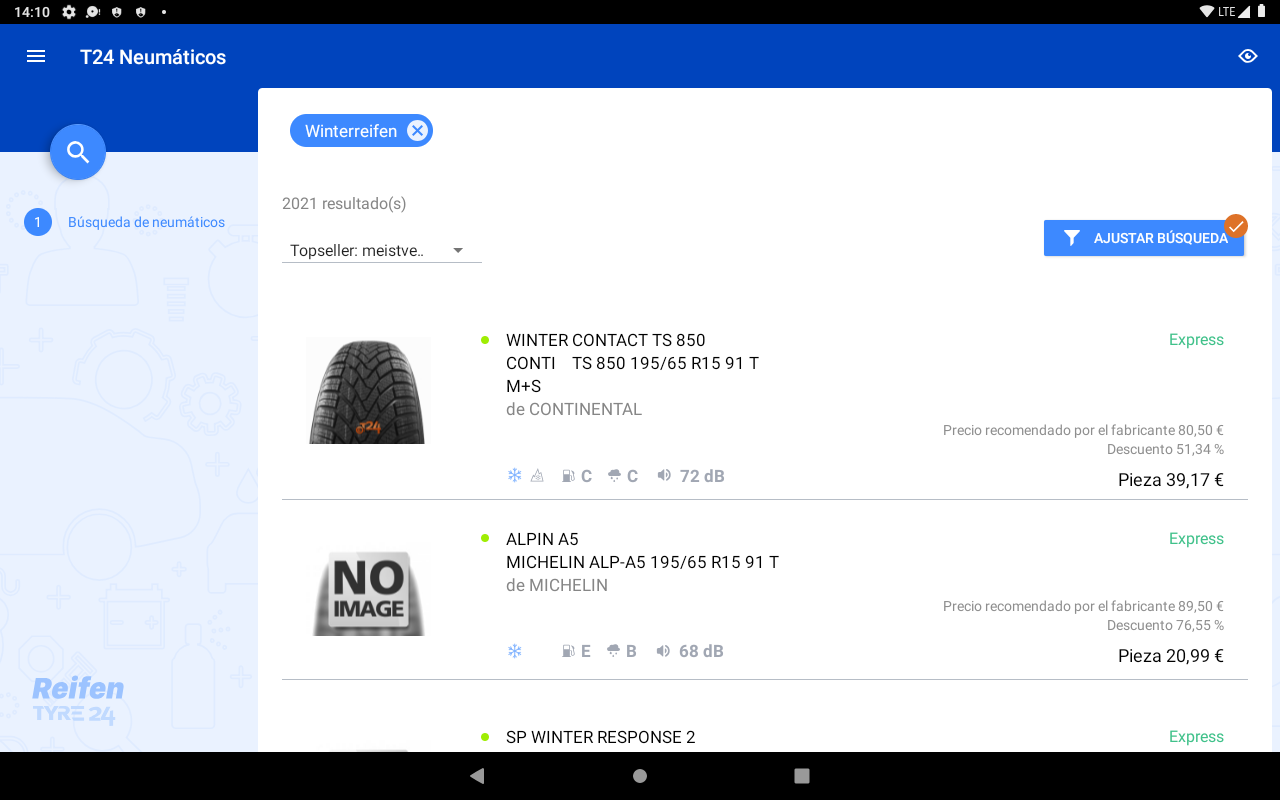The width and height of the screenshot is (1280, 800).
Task: Select the SP WINTER RESPONSE 2 title
Action: coord(600,737)
